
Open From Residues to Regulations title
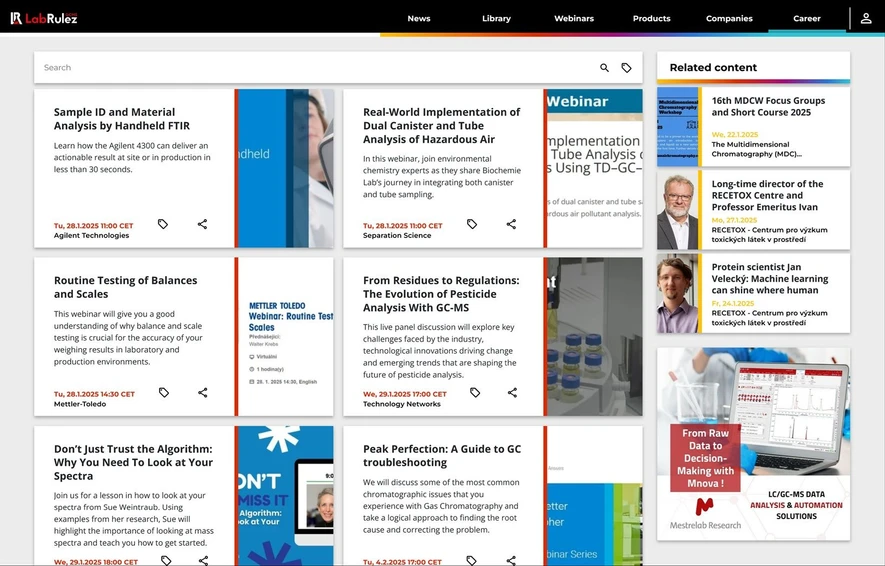pos(441,294)
